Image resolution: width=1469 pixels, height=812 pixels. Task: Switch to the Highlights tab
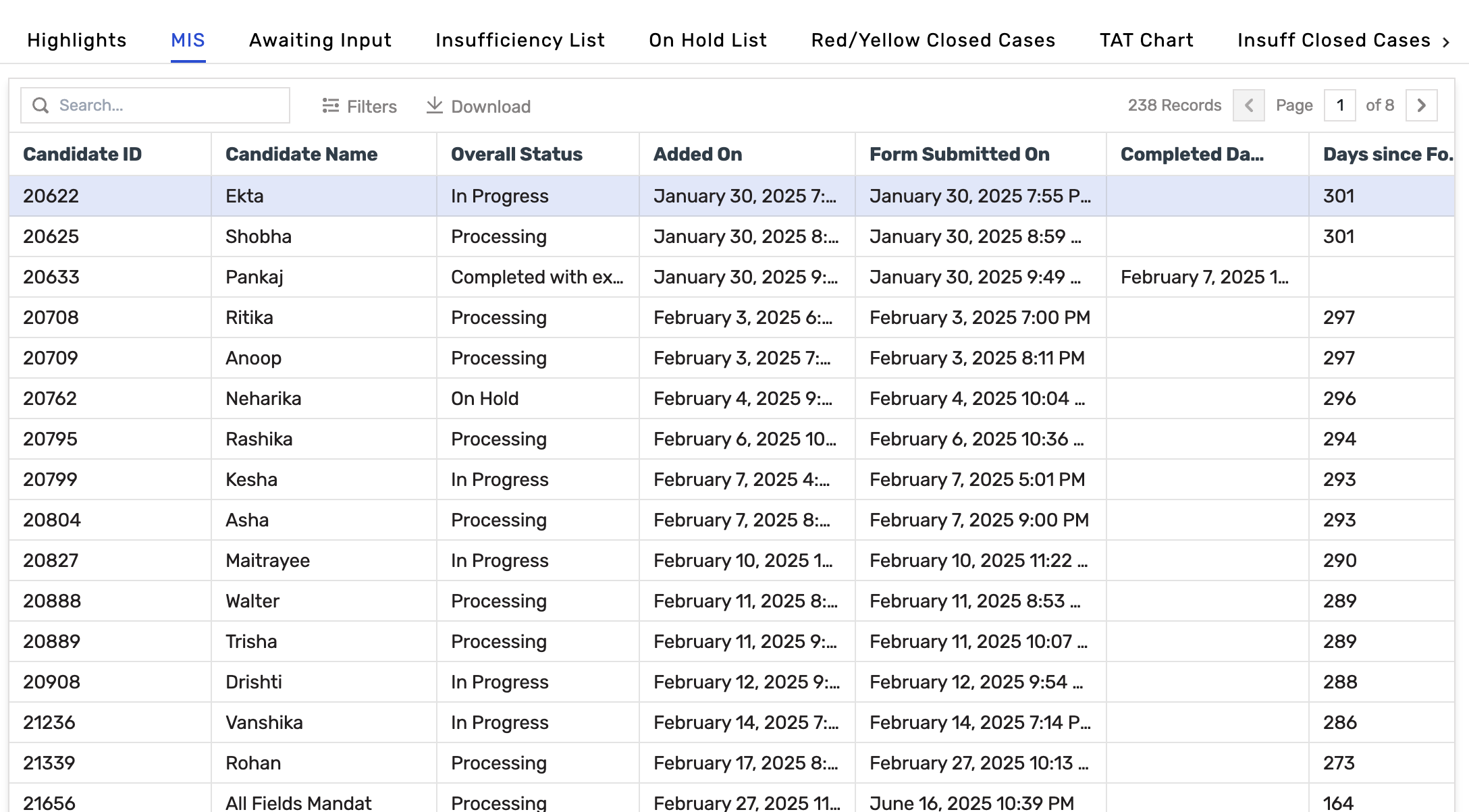[x=77, y=40]
